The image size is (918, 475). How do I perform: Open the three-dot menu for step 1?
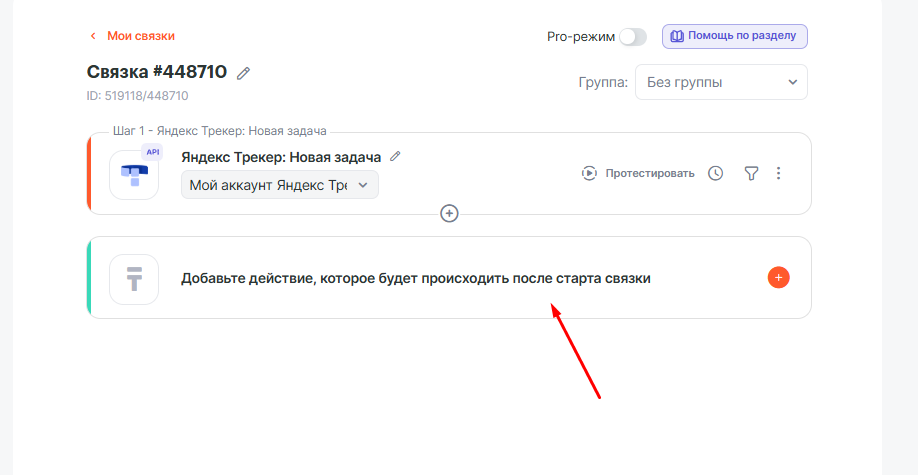click(779, 173)
